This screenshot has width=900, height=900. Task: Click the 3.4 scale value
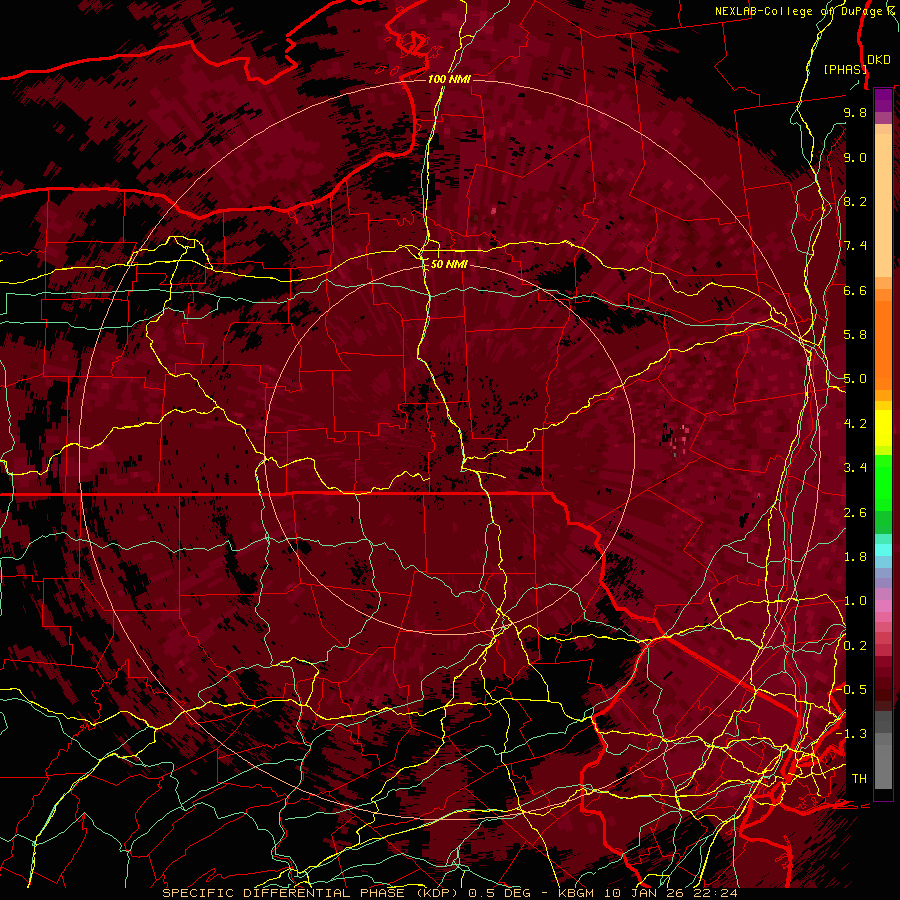[855, 468]
